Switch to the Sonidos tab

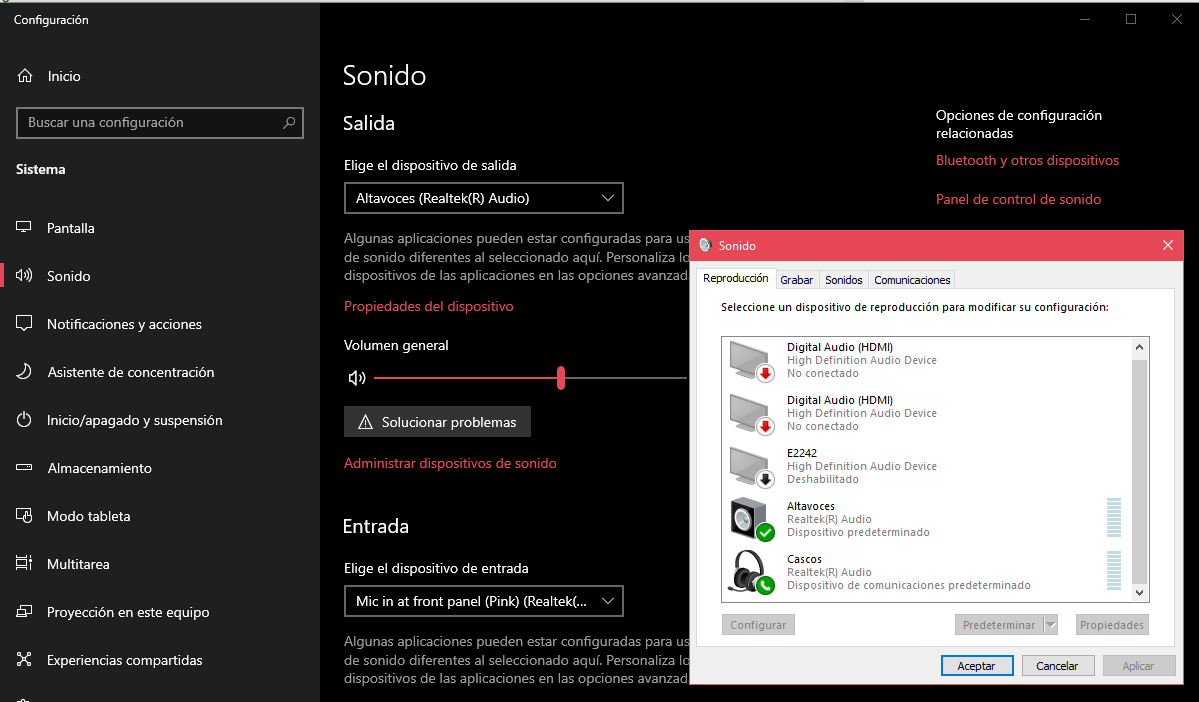click(843, 280)
